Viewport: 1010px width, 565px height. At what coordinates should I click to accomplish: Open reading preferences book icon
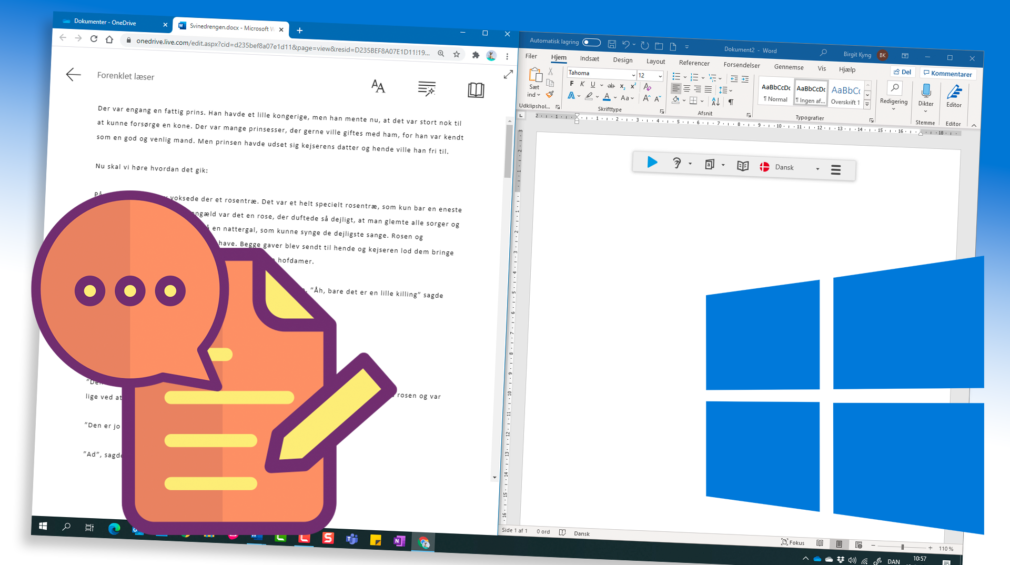[476, 90]
